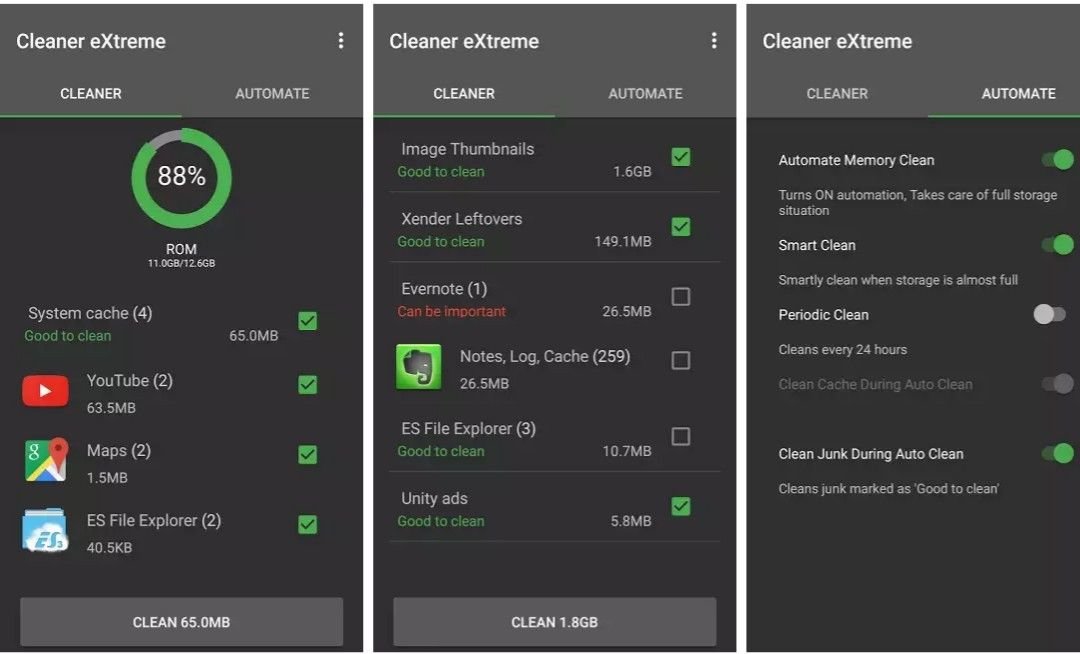
Task: Check the Evernote (1) checkbox
Action: pos(681,297)
